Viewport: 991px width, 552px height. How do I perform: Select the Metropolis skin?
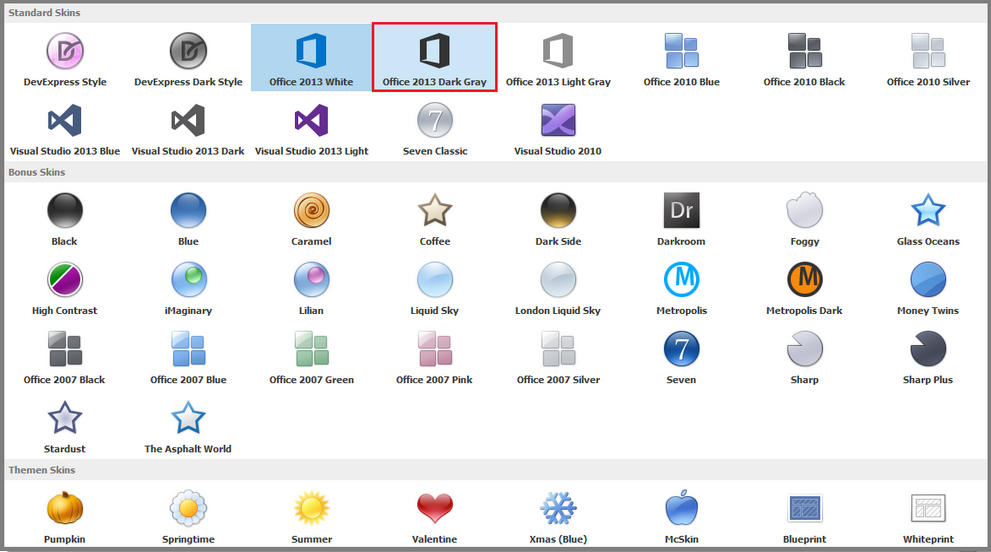click(681, 288)
